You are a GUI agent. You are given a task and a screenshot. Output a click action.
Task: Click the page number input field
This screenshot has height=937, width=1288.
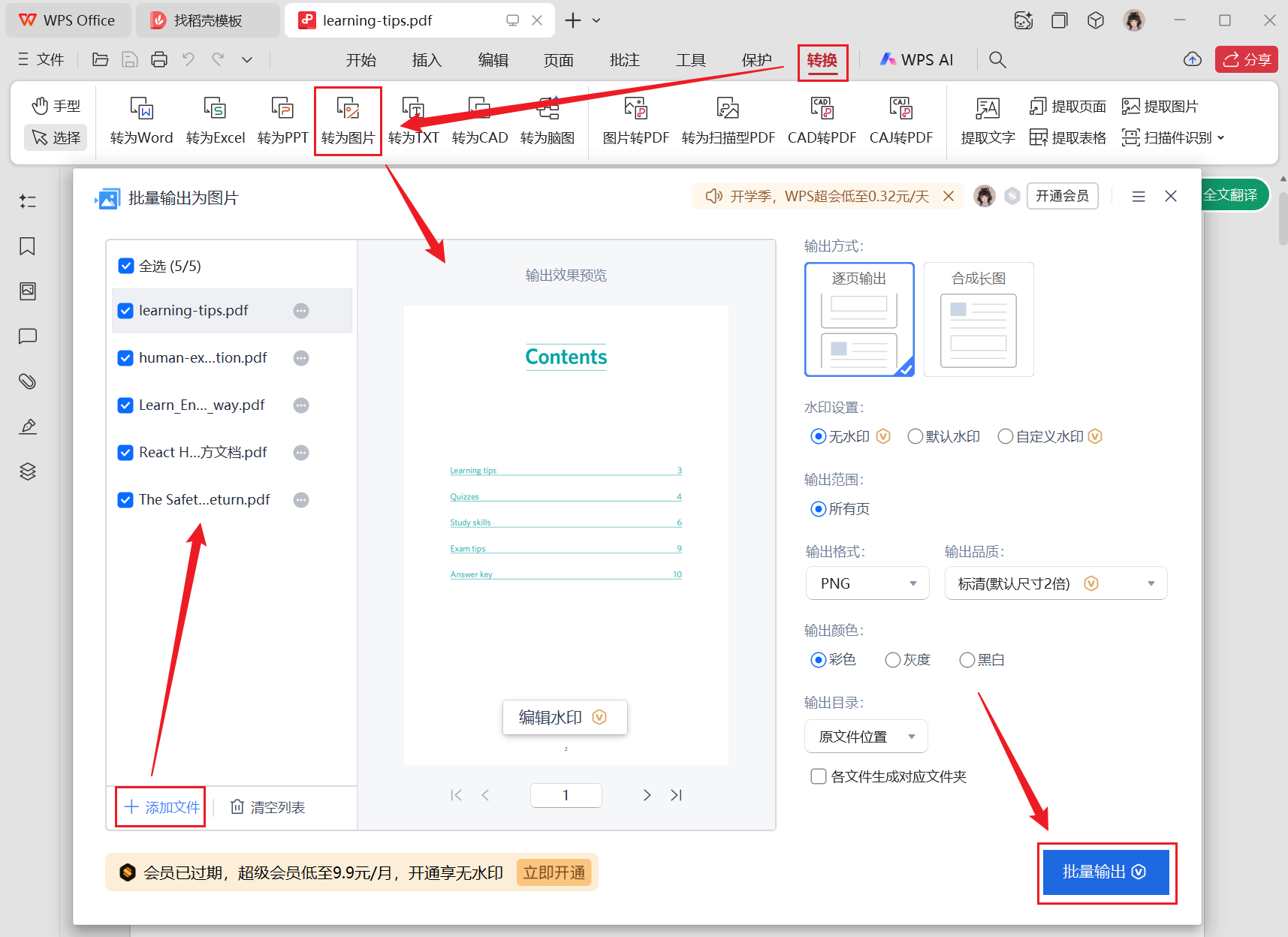tap(566, 794)
